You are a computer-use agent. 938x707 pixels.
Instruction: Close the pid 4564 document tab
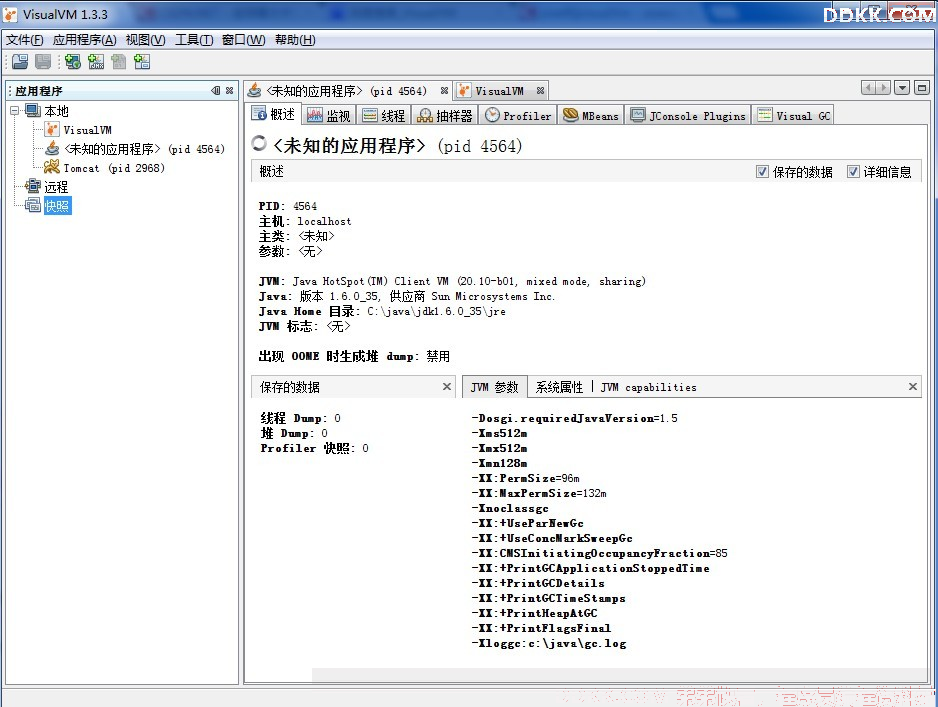click(444, 91)
